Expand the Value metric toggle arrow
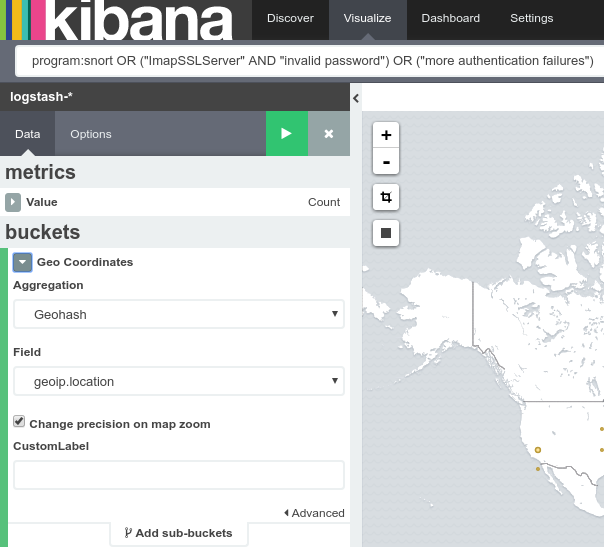This screenshot has width=604, height=547. click(x=13, y=202)
